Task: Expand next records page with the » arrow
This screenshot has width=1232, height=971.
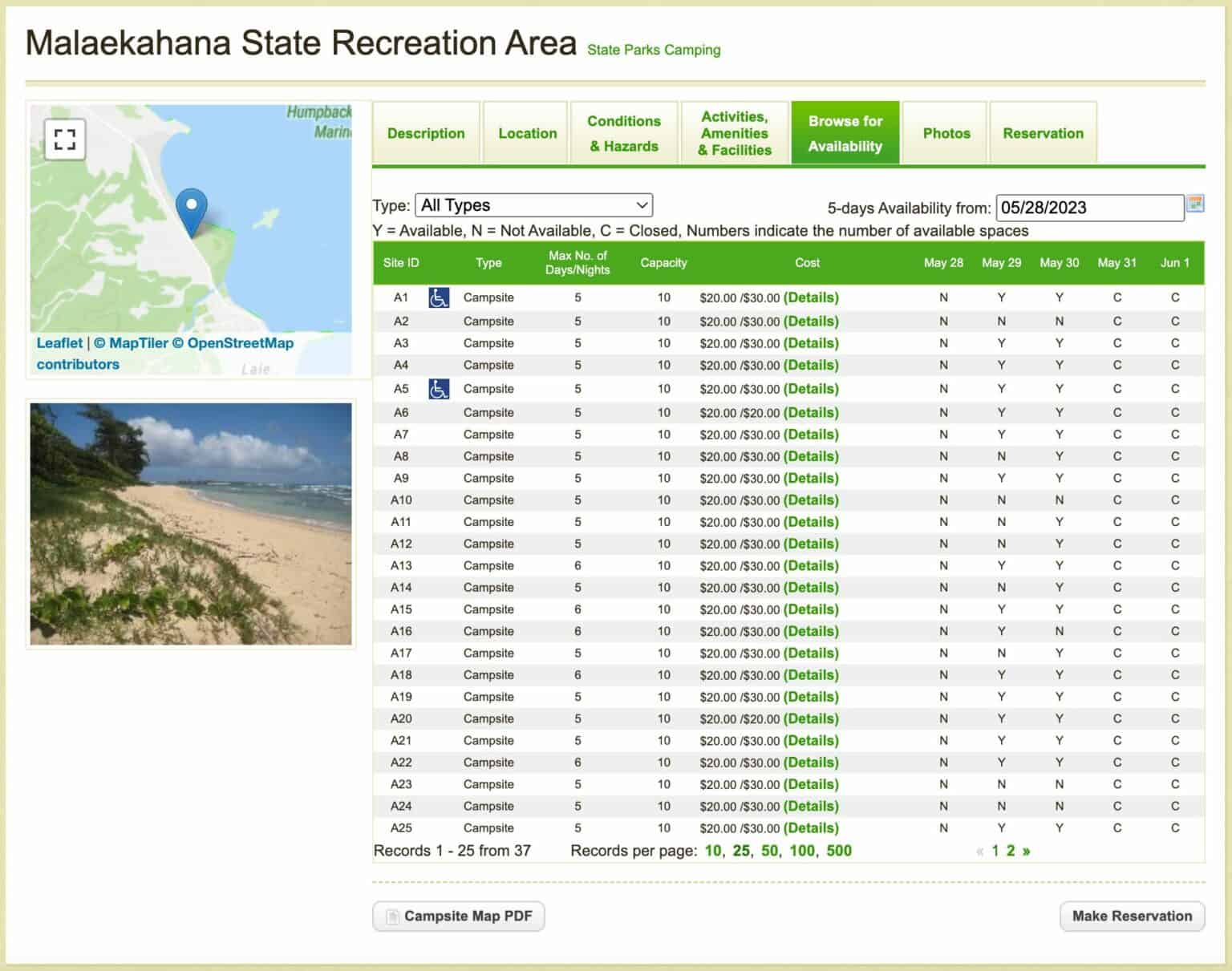Action: pyautogui.click(x=1026, y=850)
